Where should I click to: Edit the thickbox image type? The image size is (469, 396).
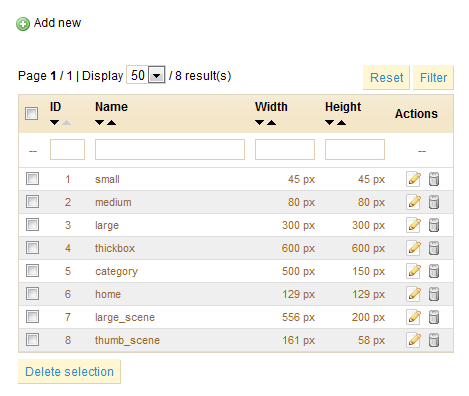click(x=413, y=248)
